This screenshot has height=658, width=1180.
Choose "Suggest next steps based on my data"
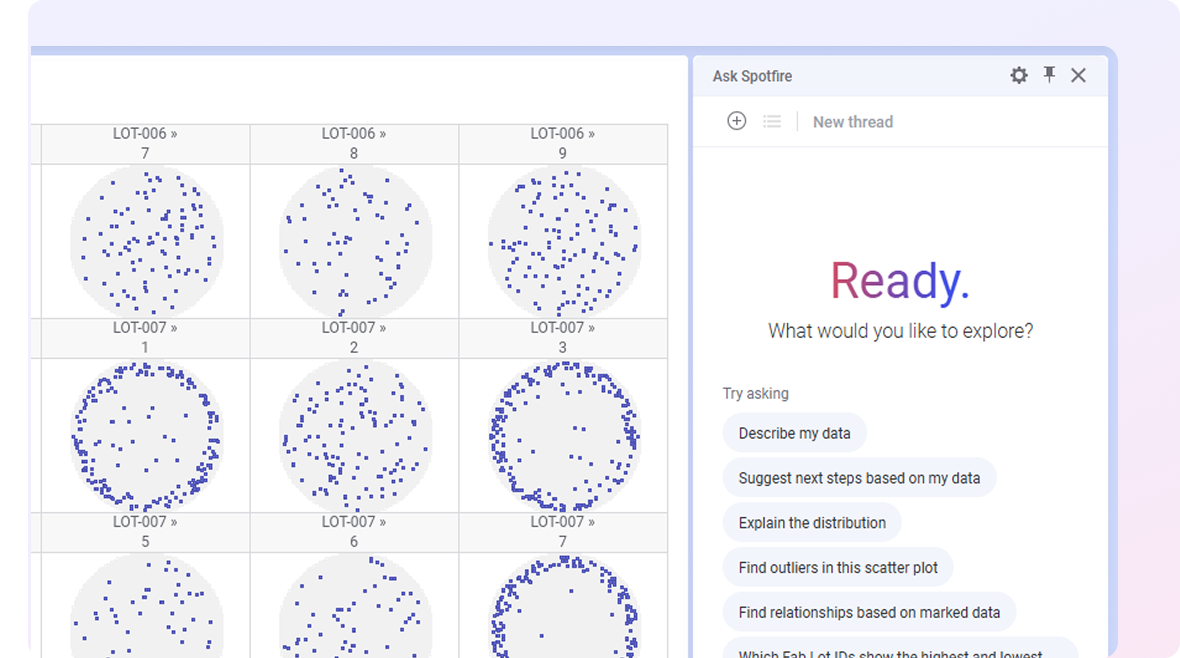[859, 478]
